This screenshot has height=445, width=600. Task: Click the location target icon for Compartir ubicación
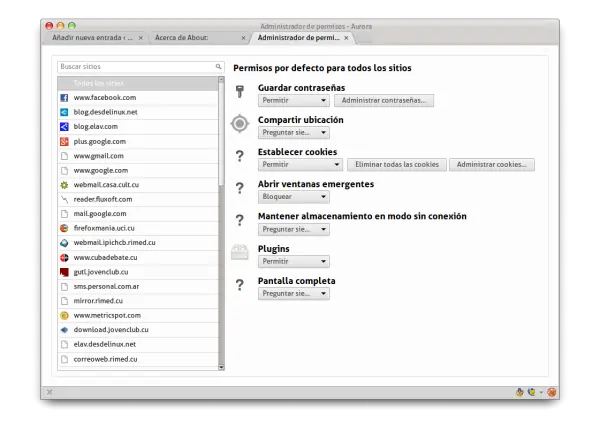tap(240, 124)
